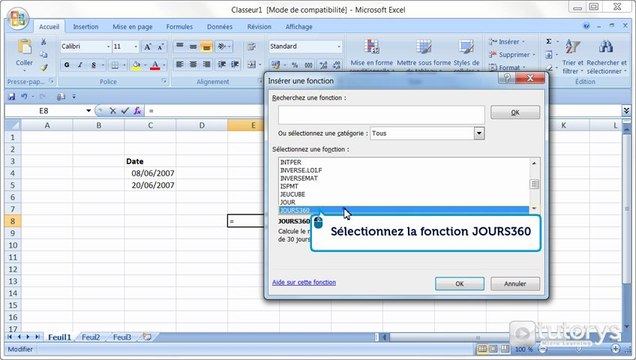Click the Coller paste icon
This screenshot has width=636, height=360.
24,48
